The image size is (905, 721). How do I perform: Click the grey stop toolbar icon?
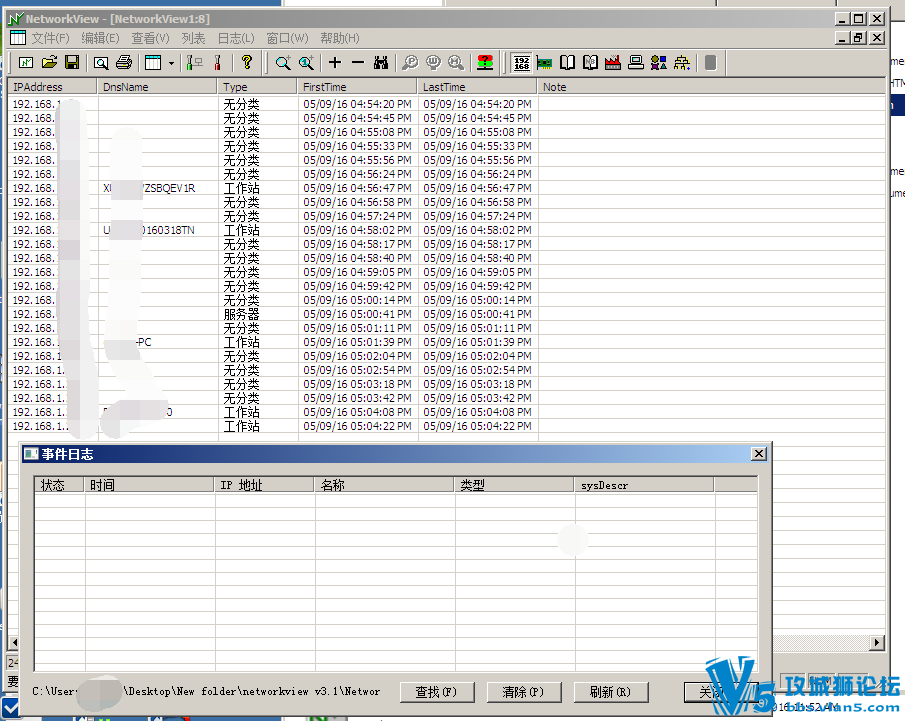710,62
